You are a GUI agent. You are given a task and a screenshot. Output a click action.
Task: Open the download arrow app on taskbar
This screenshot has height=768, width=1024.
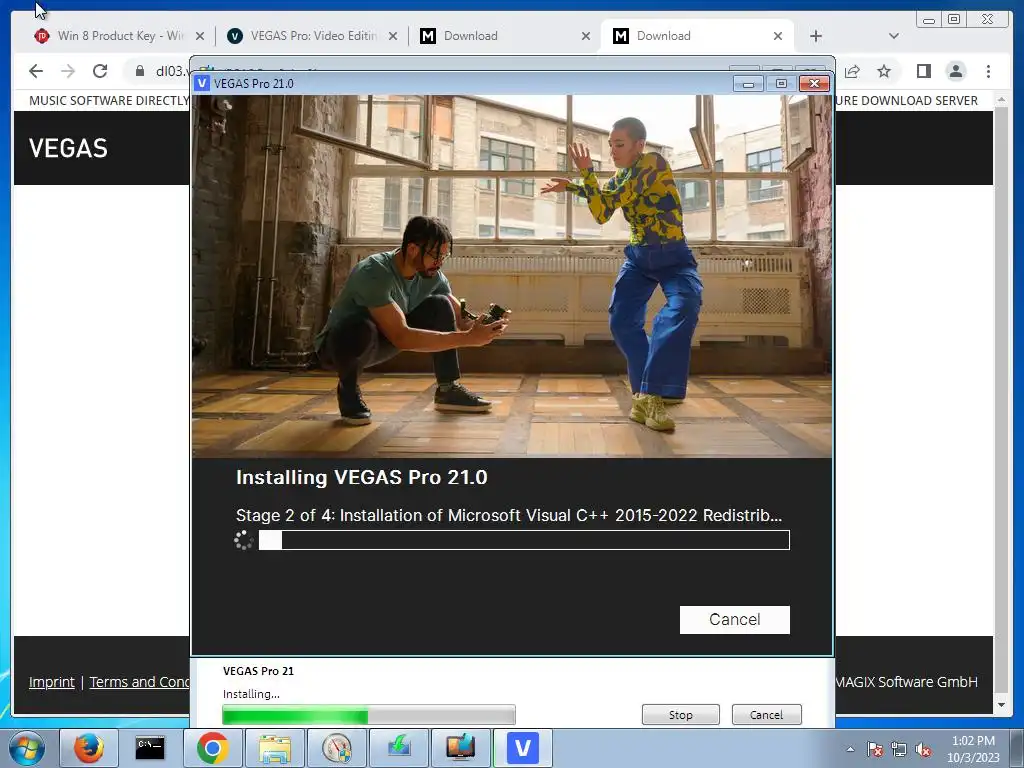tap(398, 748)
